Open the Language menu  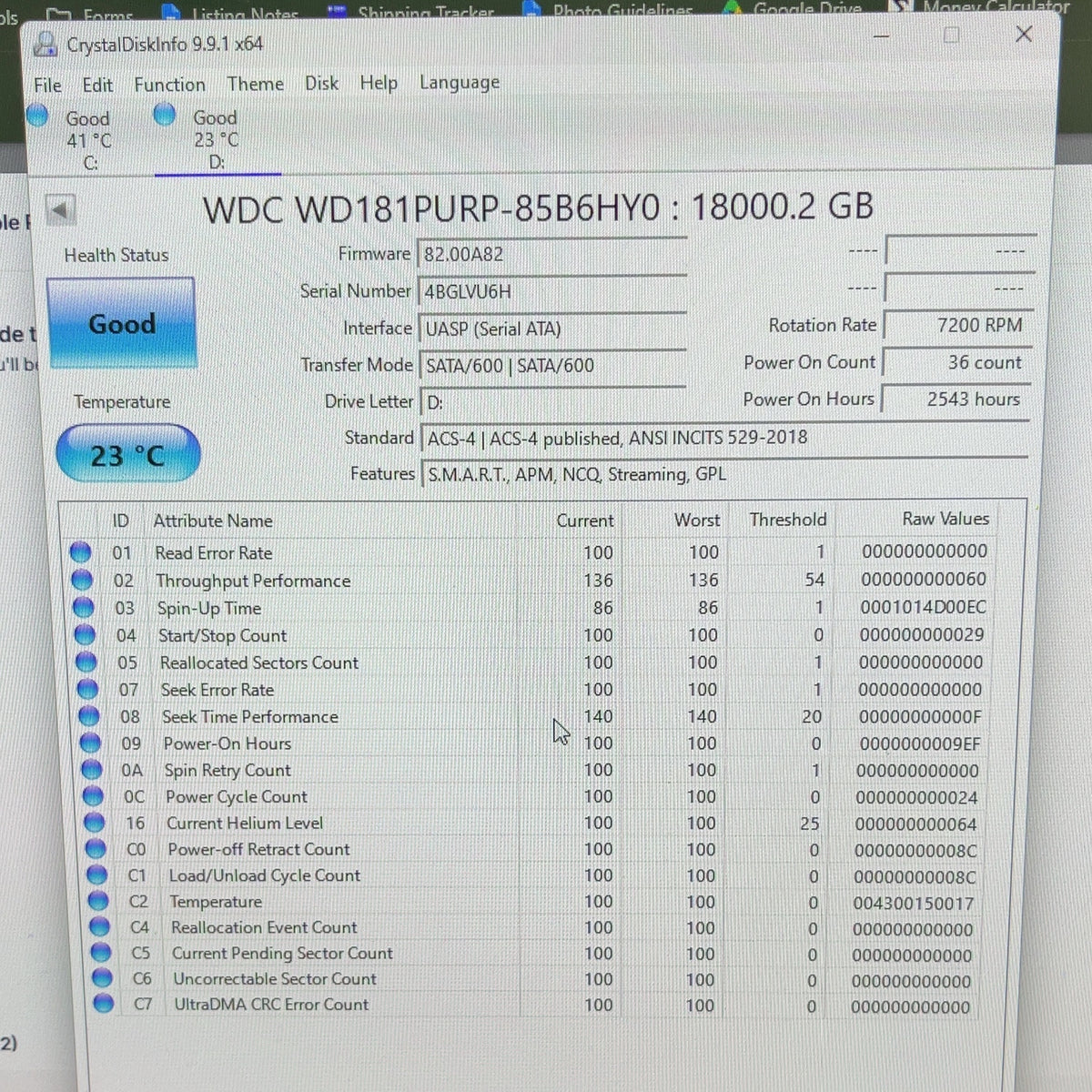coord(460,83)
